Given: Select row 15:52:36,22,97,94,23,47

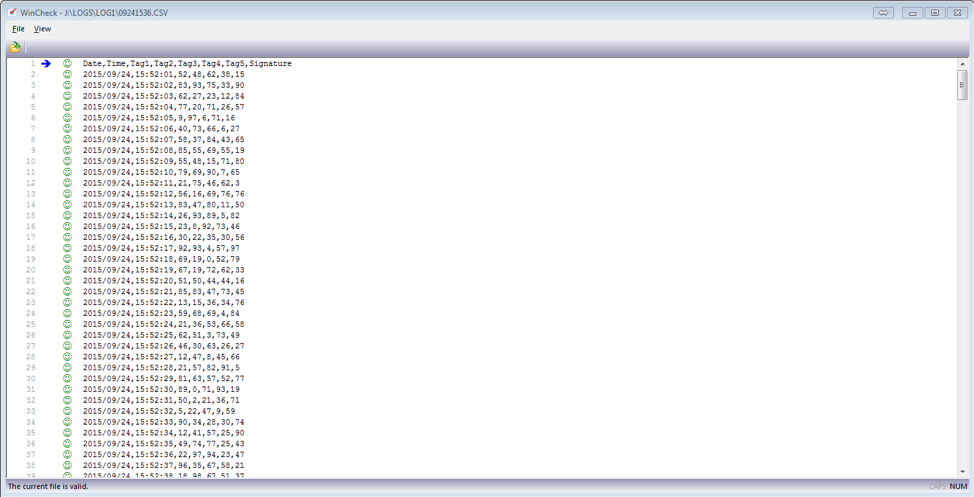Looking at the screenshot, I should coord(163,455).
